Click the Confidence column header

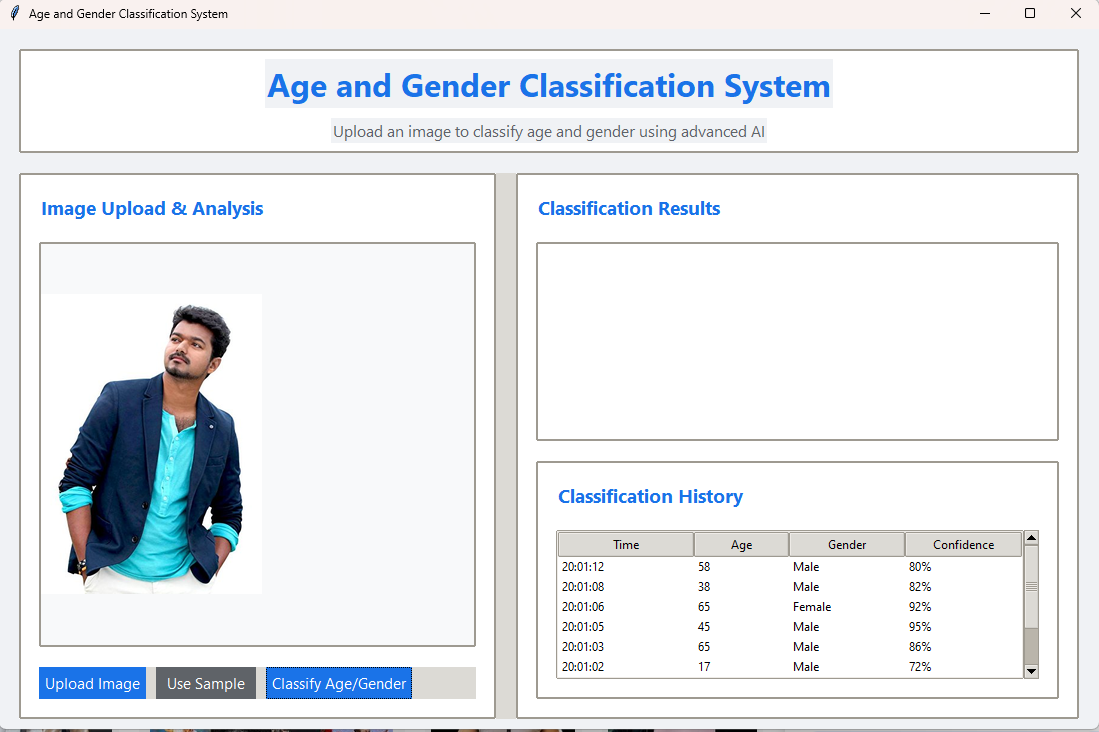click(x=963, y=545)
